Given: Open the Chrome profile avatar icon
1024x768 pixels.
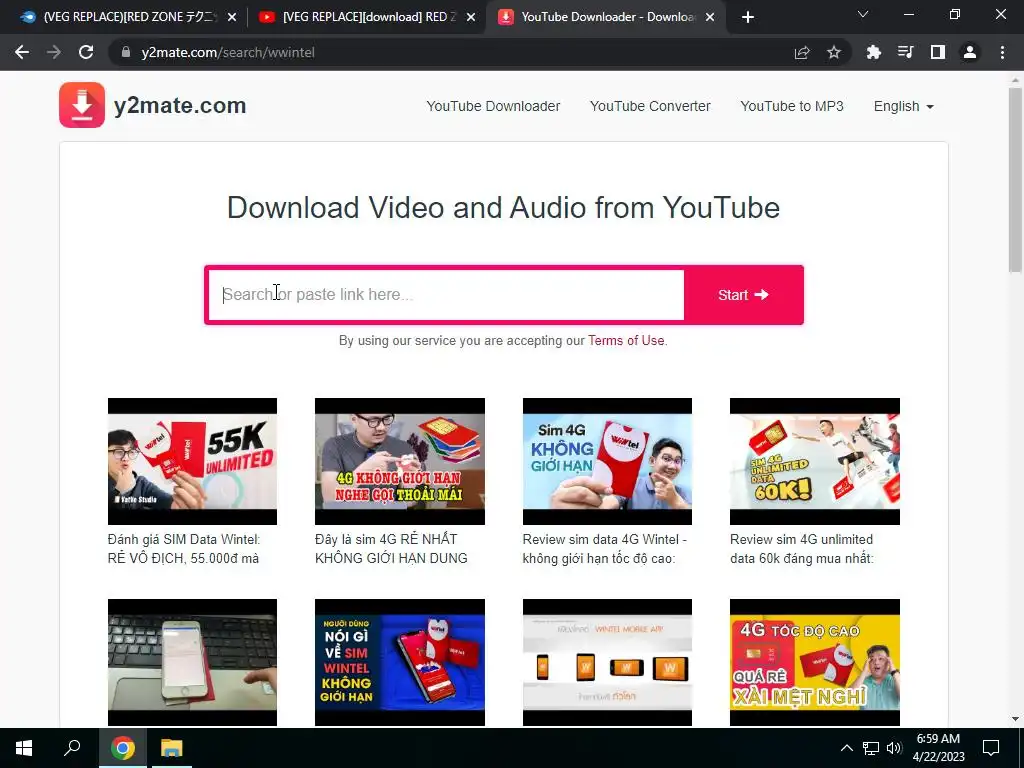Looking at the screenshot, I should [970, 52].
